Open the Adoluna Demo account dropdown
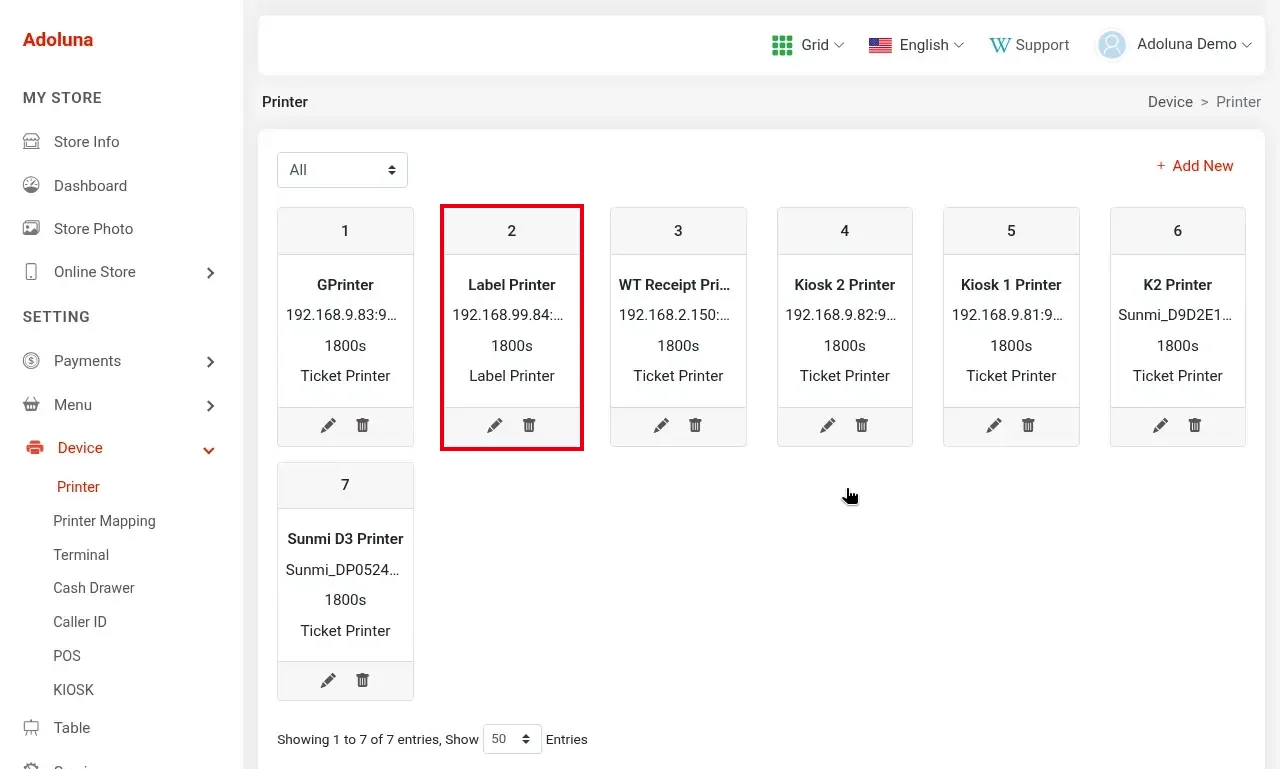The image size is (1280, 769). pos(1175,45)
